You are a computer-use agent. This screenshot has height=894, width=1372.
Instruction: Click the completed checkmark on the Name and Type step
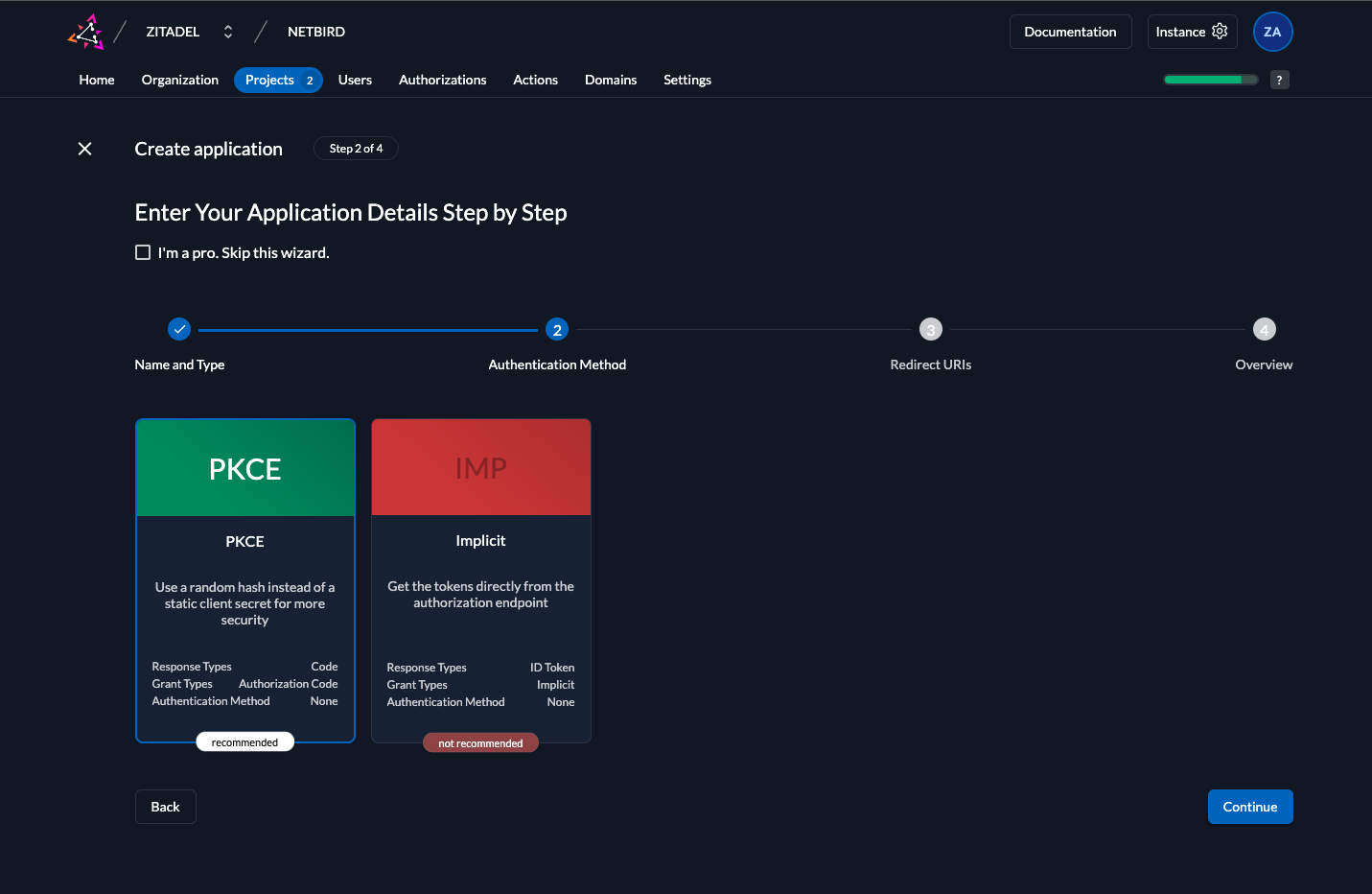pyautogui.click(x=179, y=328)
